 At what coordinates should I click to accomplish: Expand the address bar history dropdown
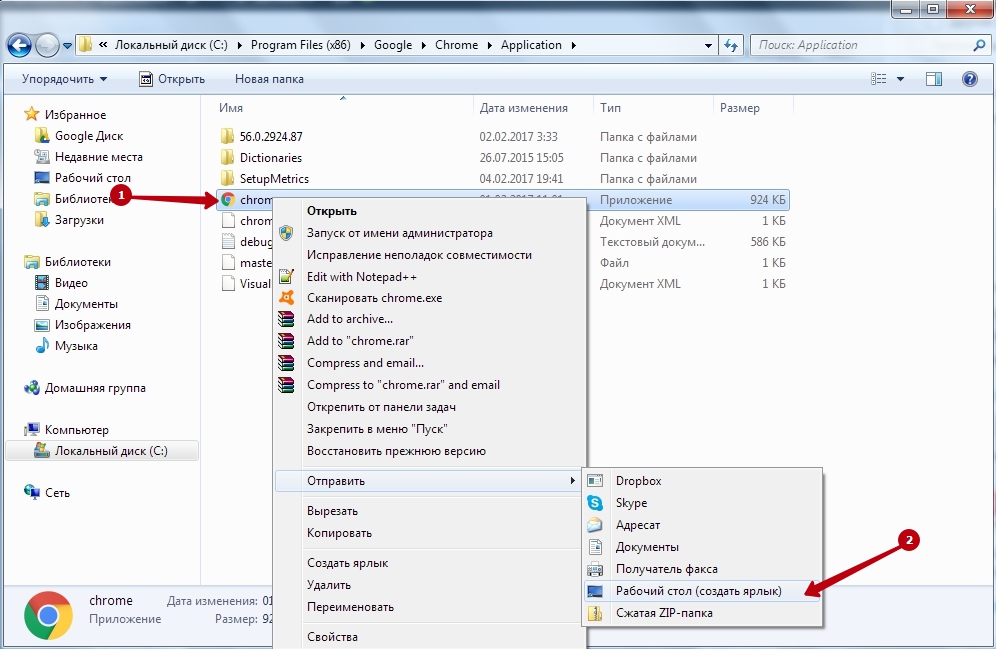pos(708,46)
